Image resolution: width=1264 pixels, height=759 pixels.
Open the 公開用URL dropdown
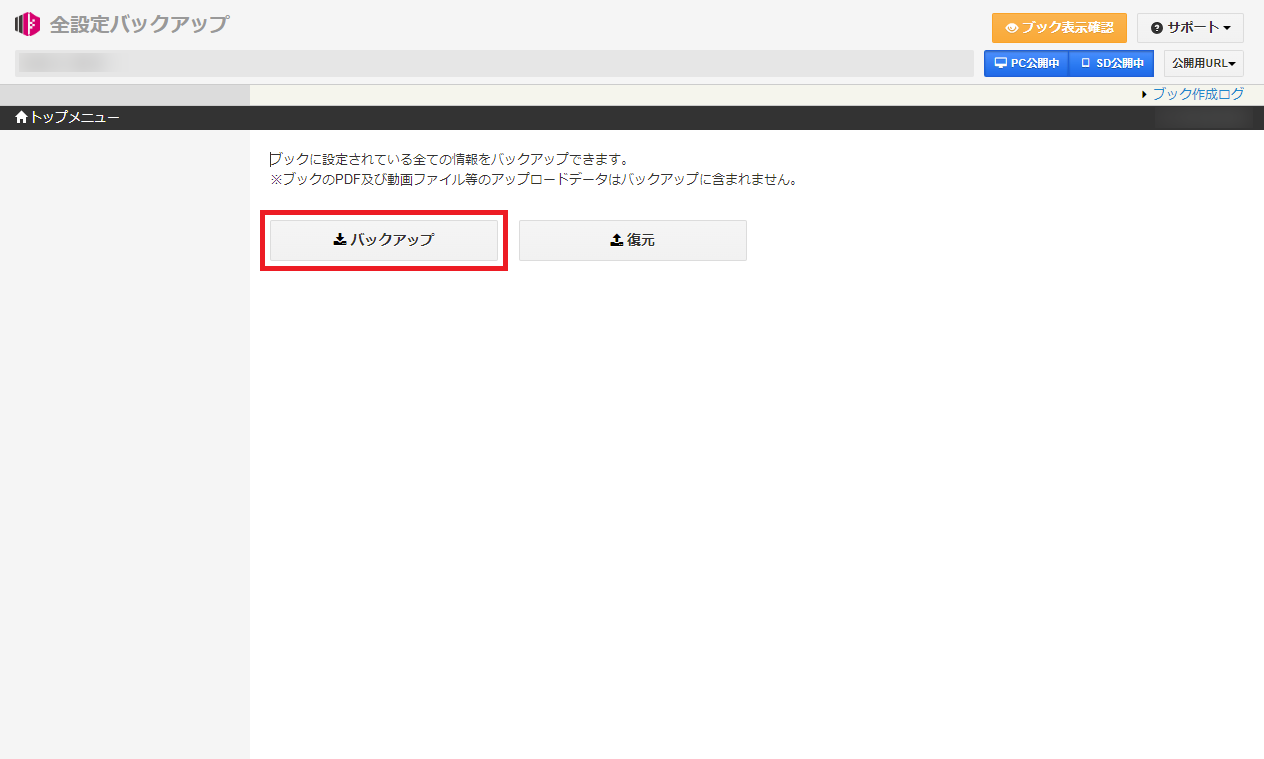[x=1203, y=63]
